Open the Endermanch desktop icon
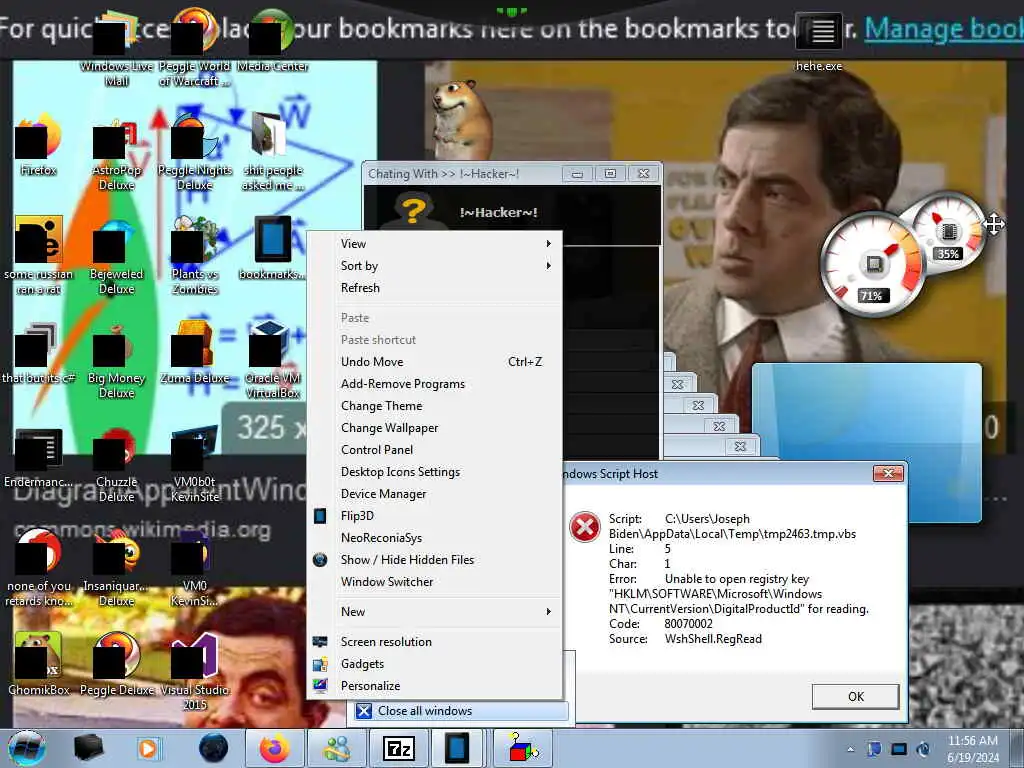Screen dimensions: 1024x768 (x=38, y=457)
